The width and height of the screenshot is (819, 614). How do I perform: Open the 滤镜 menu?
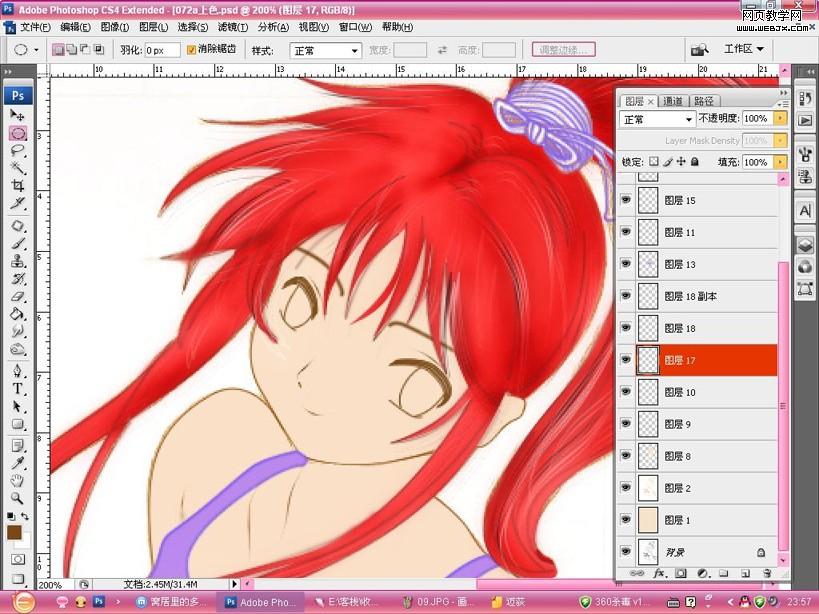[232, 27]
